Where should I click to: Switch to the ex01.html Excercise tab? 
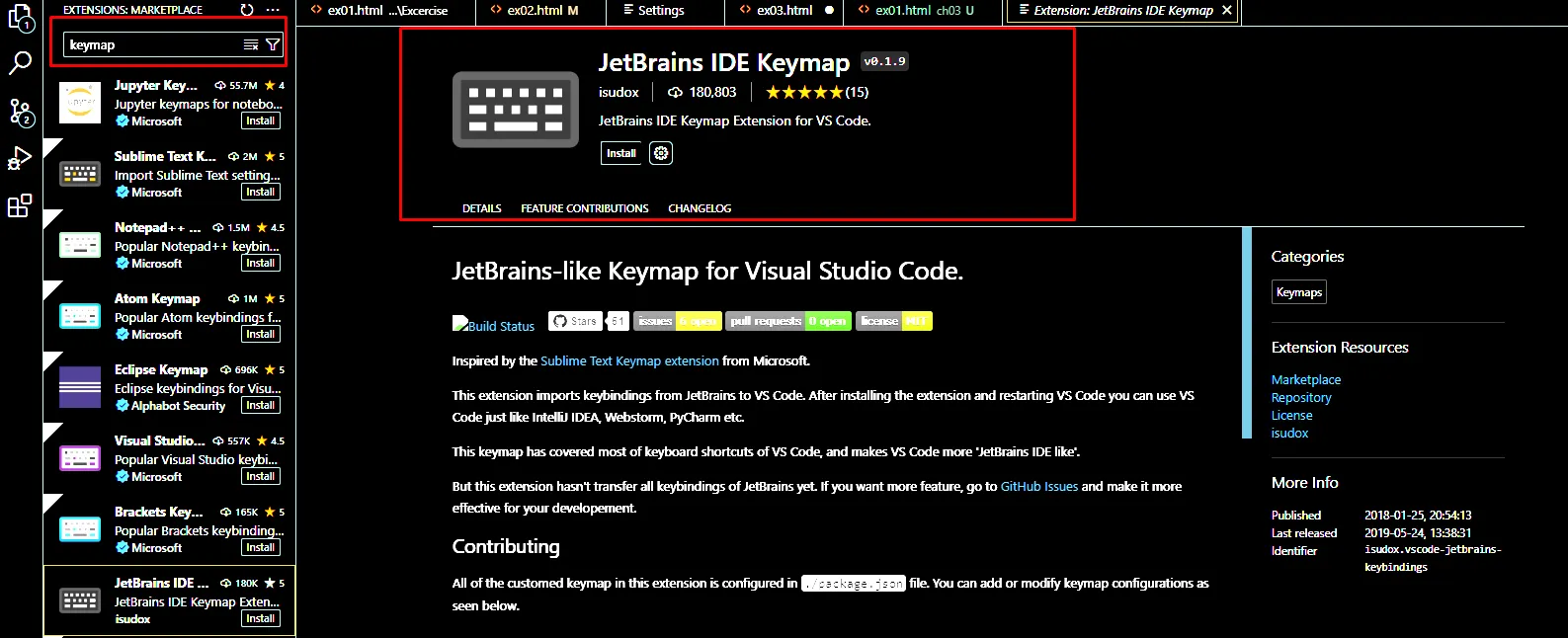pyautogui.click(x=385, y=11)
